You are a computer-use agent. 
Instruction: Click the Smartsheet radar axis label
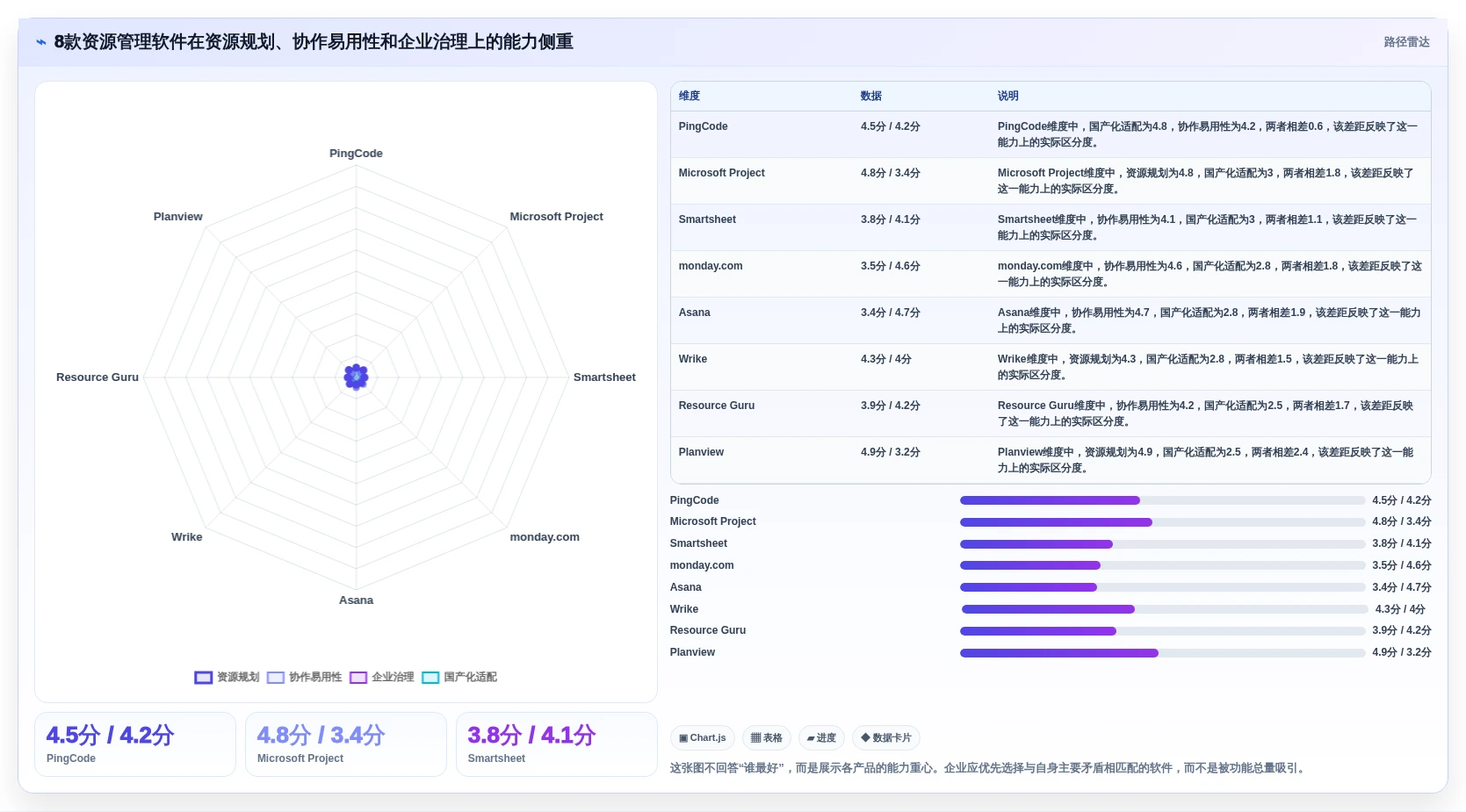coord(604,377)
